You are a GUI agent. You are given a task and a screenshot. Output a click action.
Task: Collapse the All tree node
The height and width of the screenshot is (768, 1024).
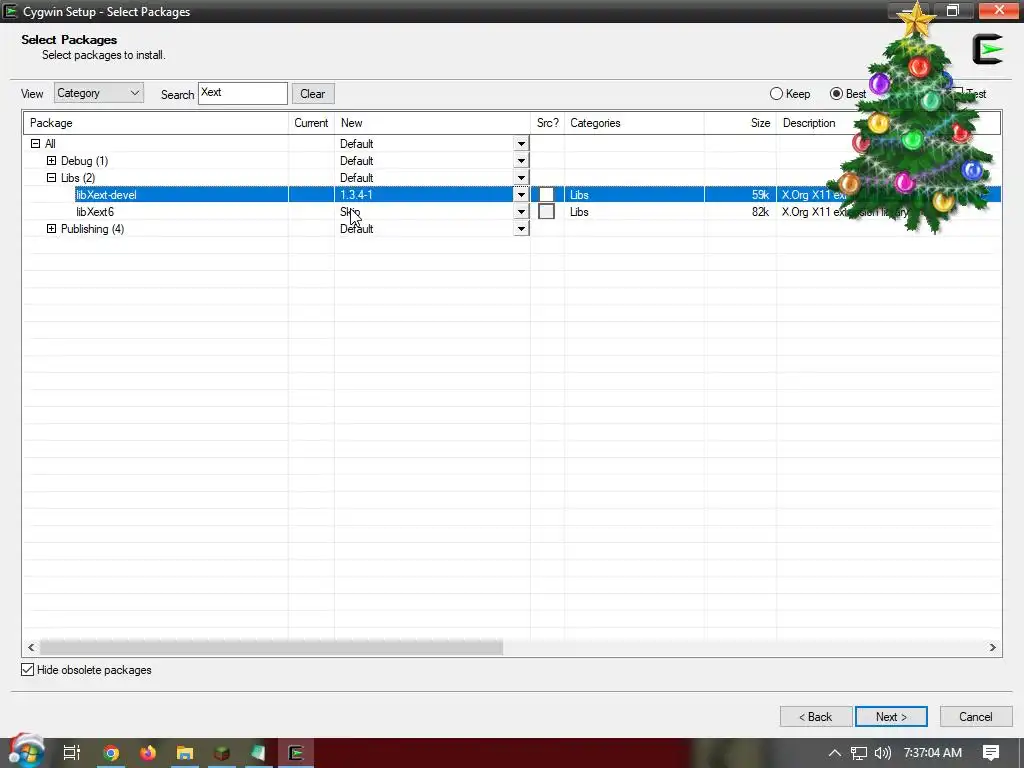tap(35, 144)
